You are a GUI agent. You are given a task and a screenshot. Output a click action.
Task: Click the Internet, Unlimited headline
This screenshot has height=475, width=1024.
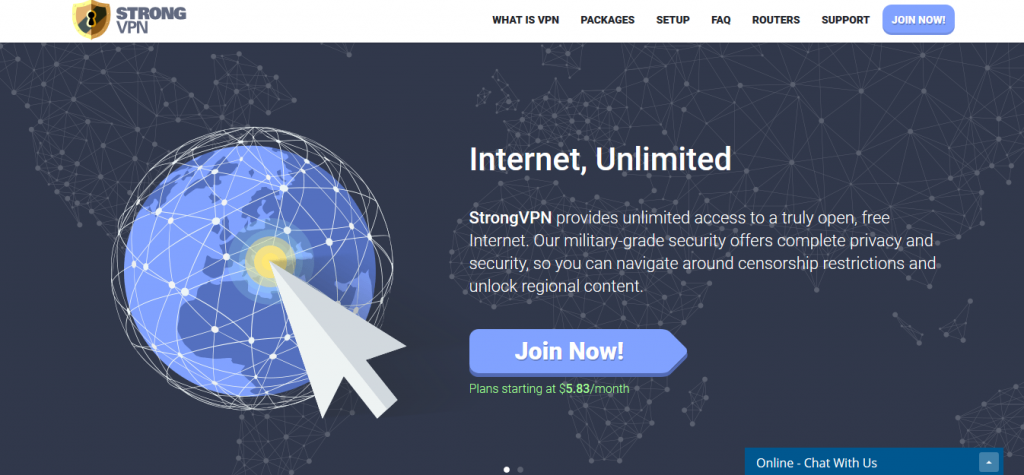click(x=600, y=159)
